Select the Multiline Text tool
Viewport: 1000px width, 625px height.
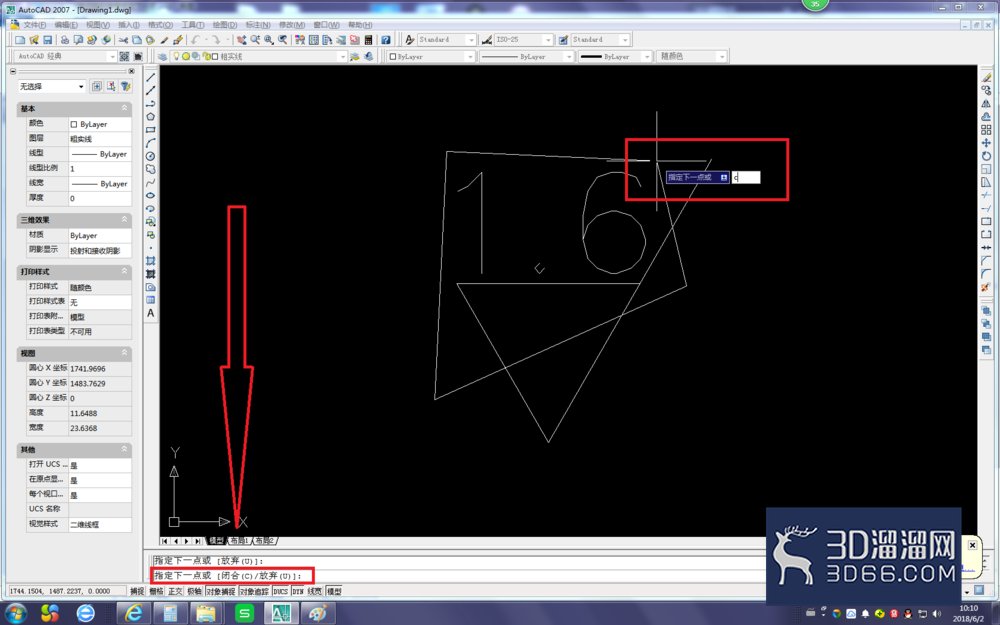(151, 313)
